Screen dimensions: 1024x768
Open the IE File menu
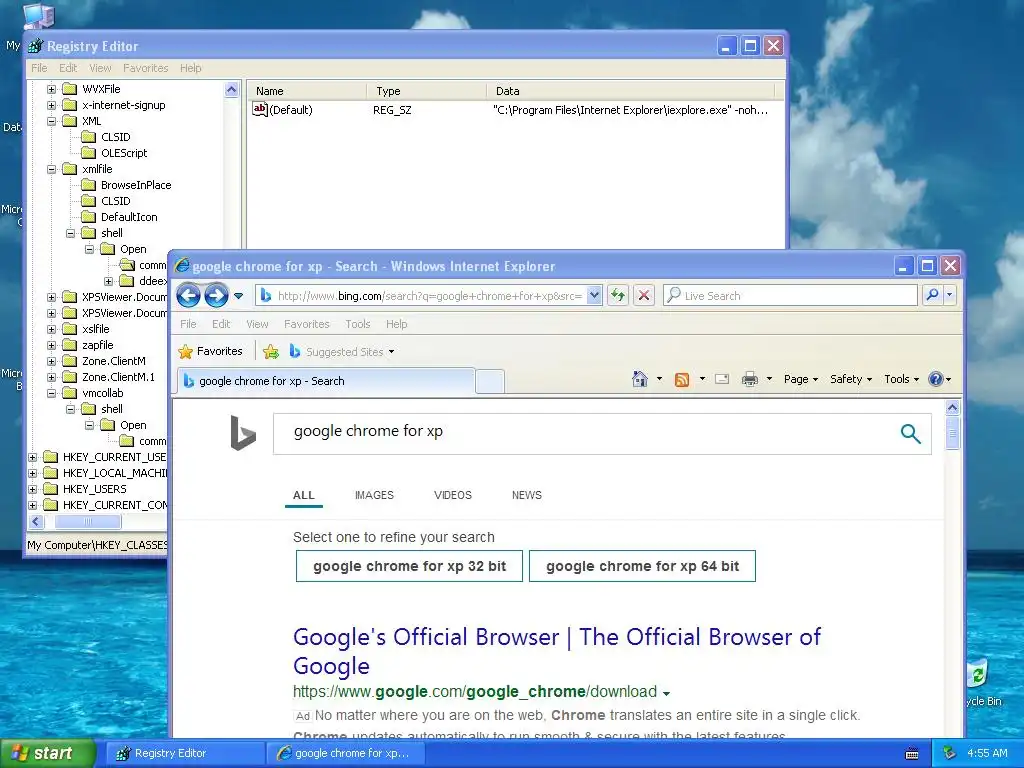pyautogui.click(x=188, y=324)
